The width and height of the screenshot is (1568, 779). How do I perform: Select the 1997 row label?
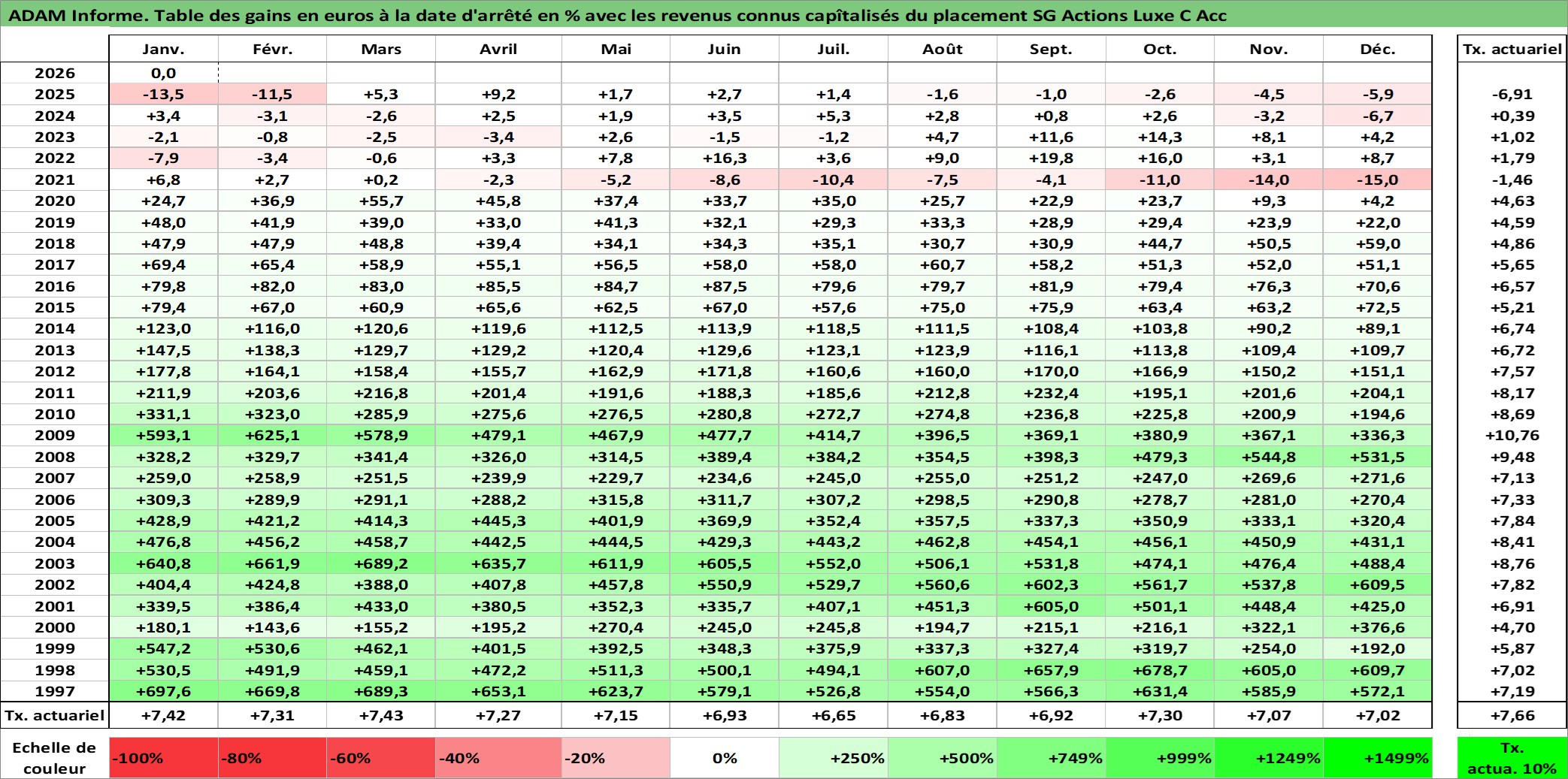pyautogui.click(x=55, y=691)
